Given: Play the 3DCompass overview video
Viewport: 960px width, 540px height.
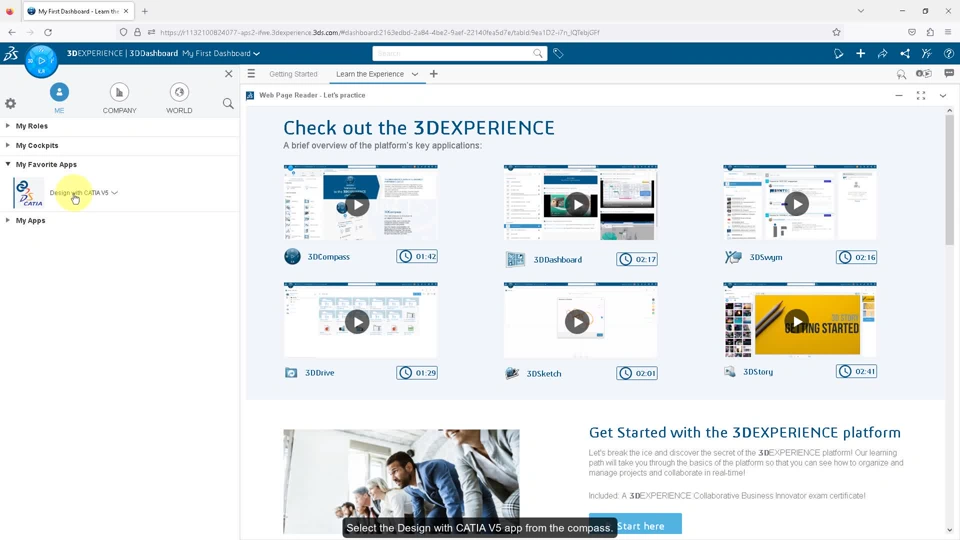Looking at the screenshot, I should click(358, 205).
